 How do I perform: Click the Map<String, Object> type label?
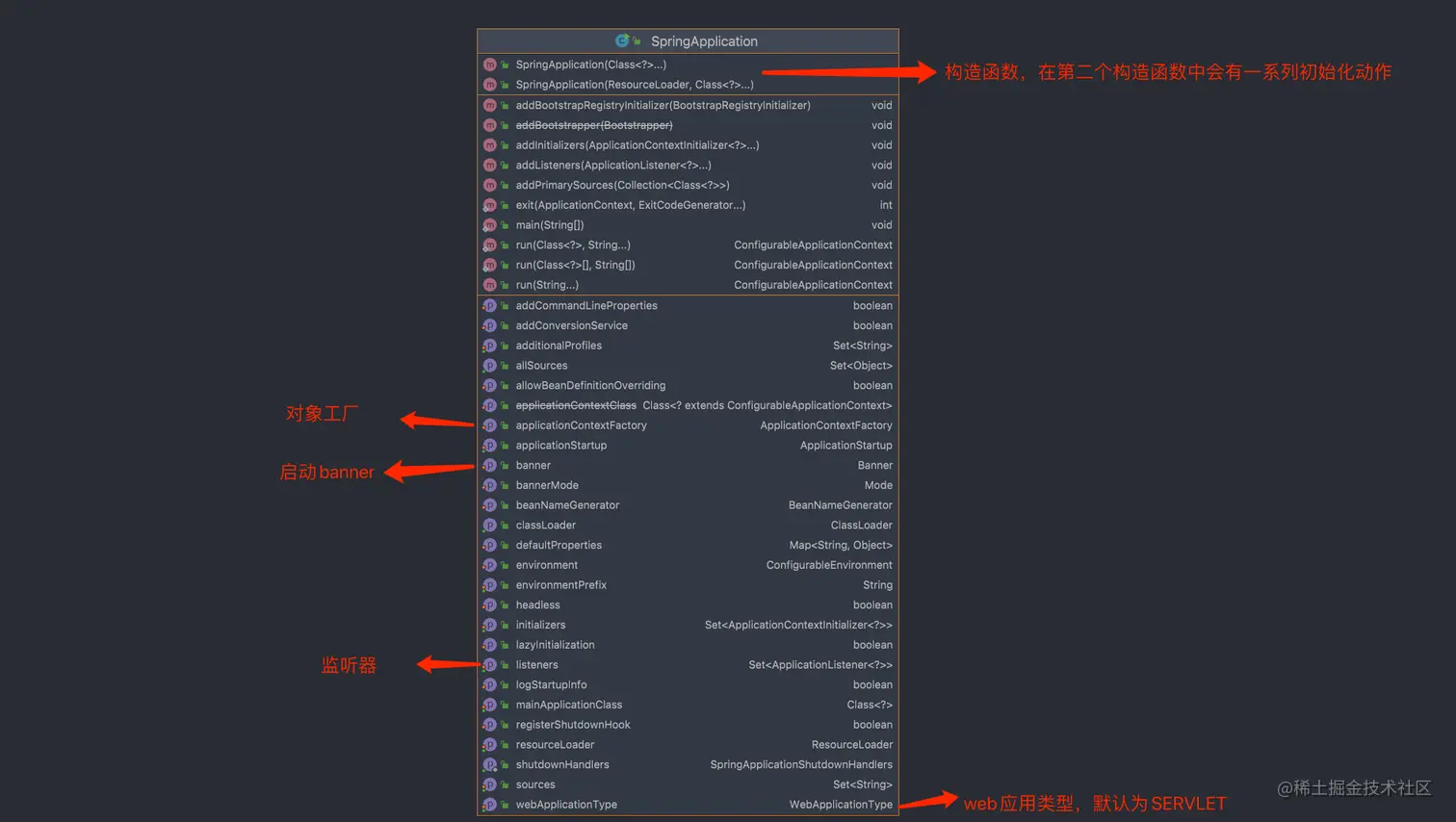pos(841,545)
